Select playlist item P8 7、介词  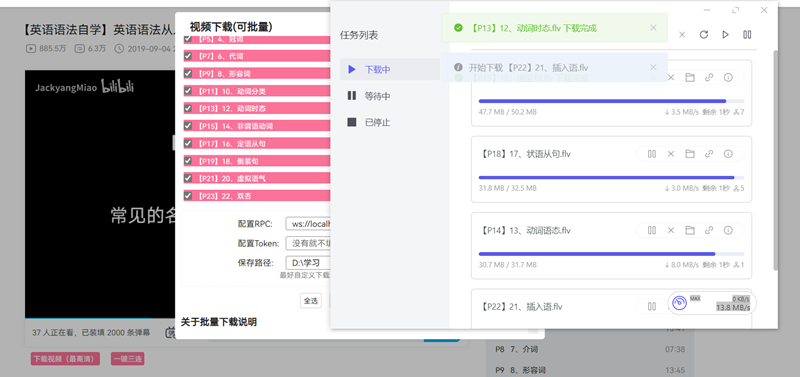click(590, 349)
